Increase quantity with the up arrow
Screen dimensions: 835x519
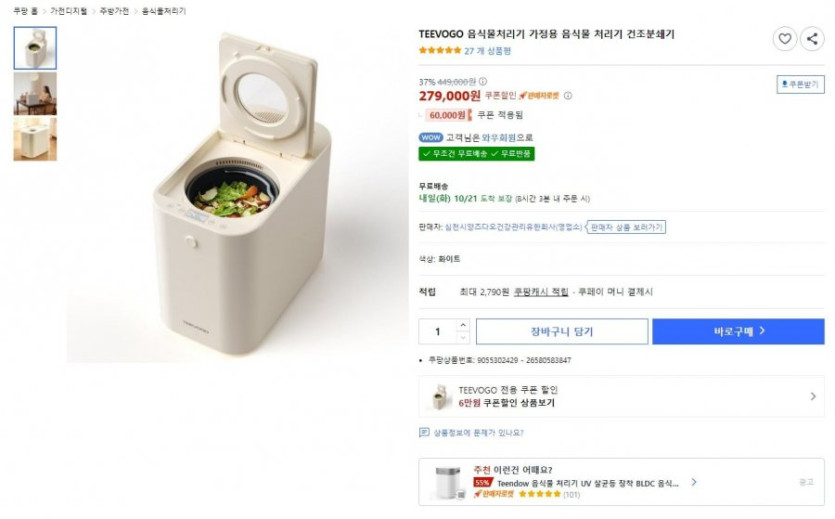click(462, 325)
